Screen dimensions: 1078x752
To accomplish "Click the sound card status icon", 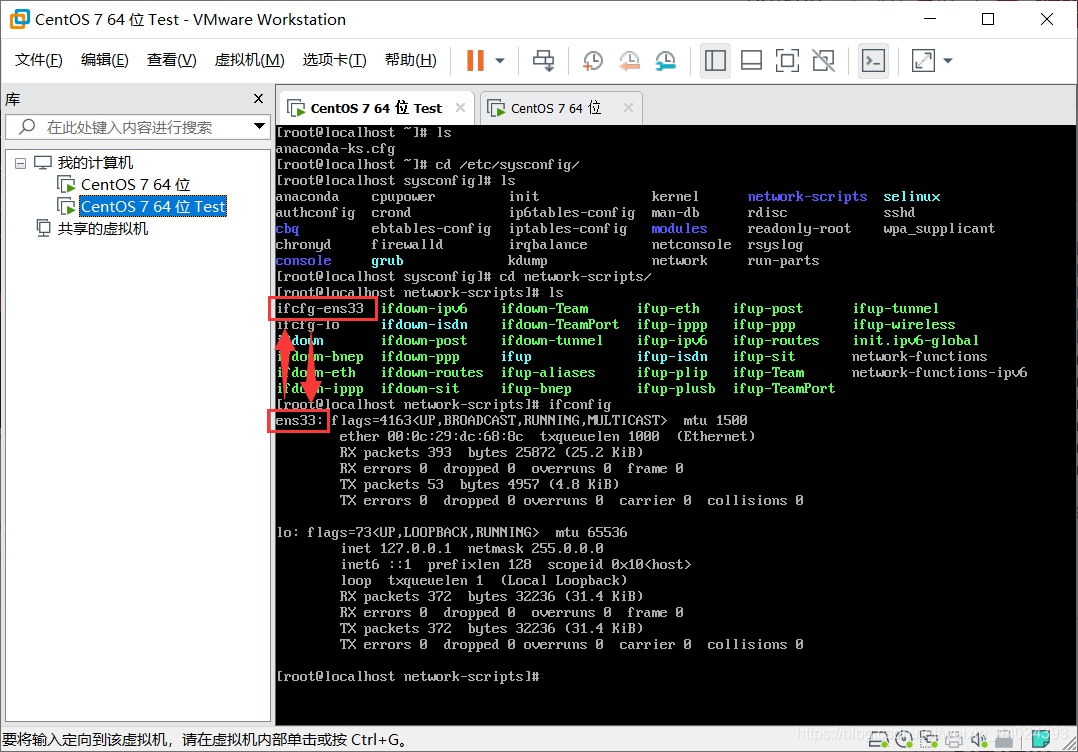I will tap(979, 740).
